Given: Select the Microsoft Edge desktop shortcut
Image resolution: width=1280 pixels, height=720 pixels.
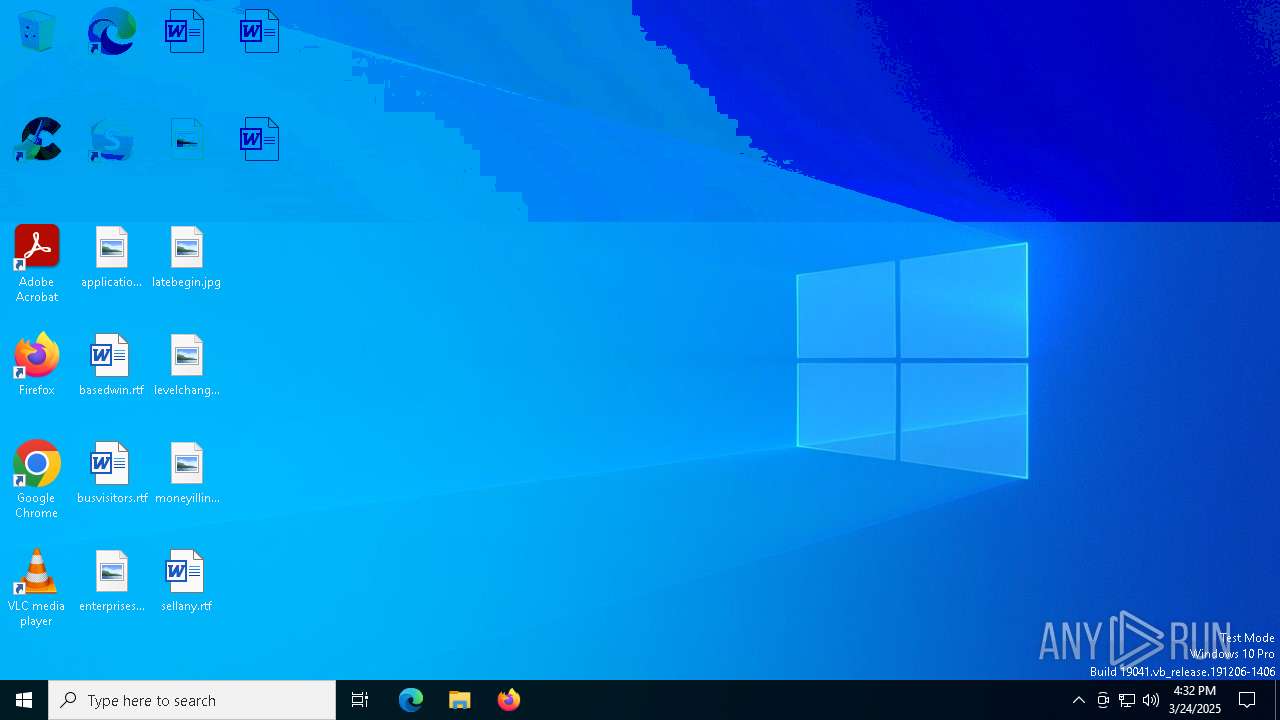Looking at the screenshot, I should click(x=111, y=32).
